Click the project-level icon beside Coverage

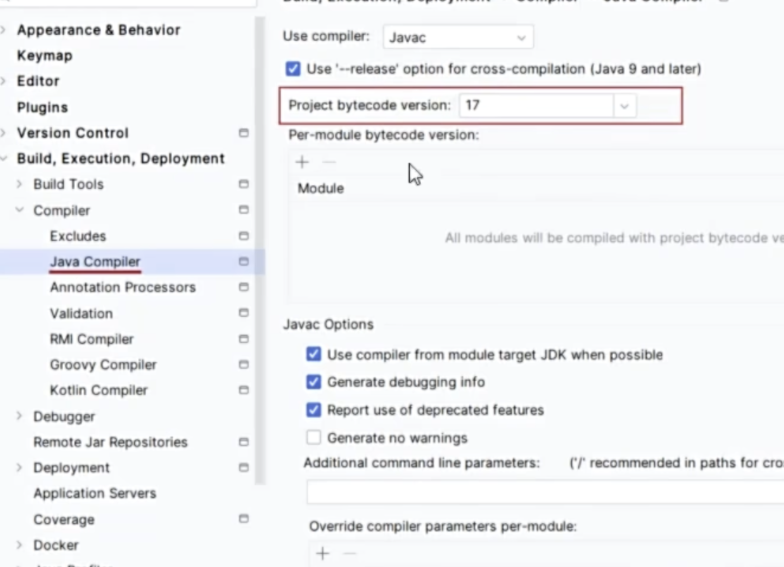(243, 520)
